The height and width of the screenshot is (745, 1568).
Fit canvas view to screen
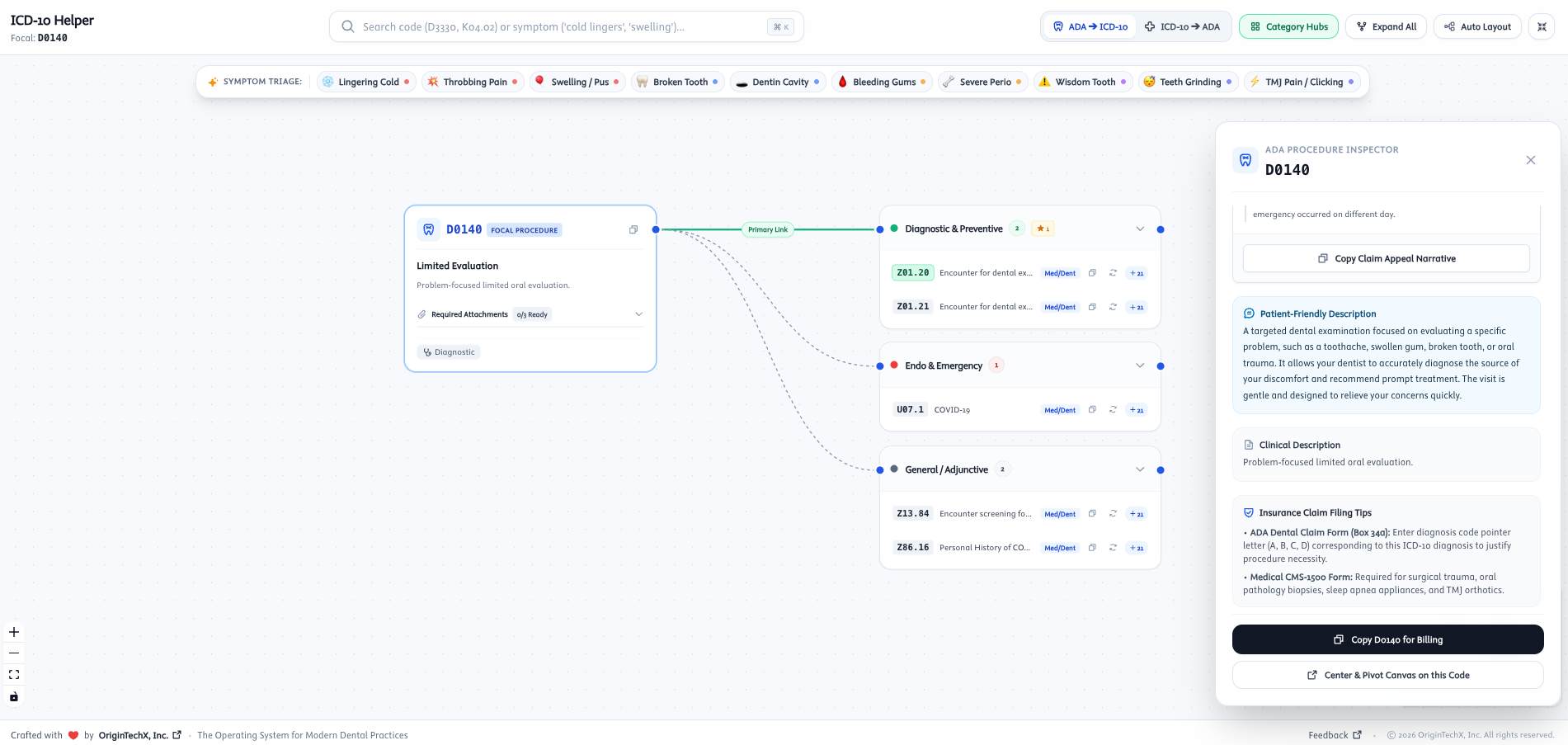pos(14,675)
